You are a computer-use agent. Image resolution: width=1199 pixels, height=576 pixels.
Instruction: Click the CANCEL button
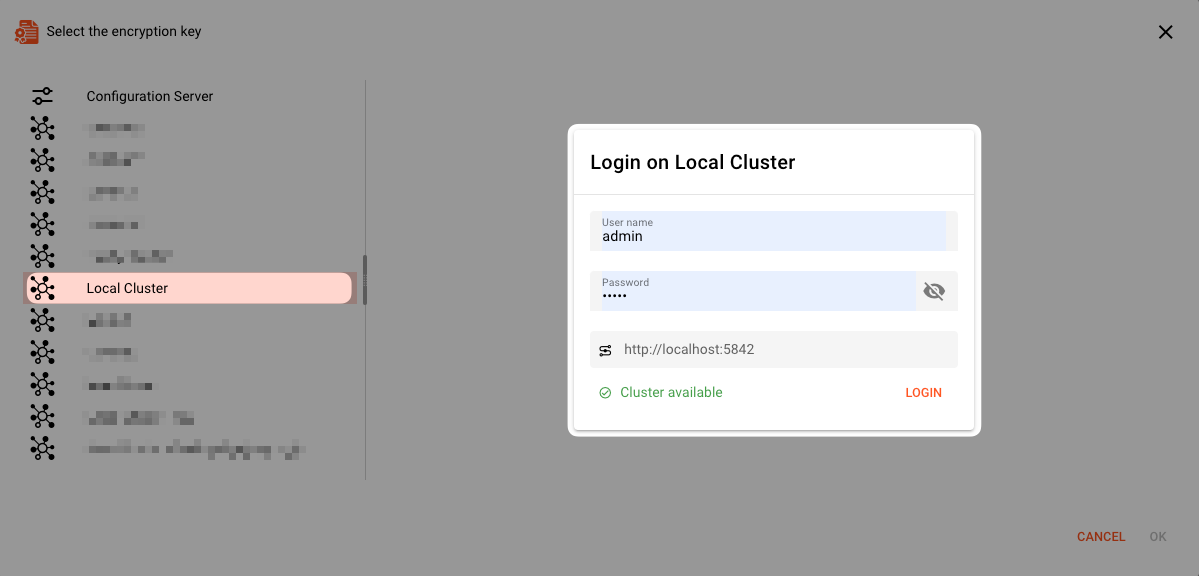point(1100,536)
